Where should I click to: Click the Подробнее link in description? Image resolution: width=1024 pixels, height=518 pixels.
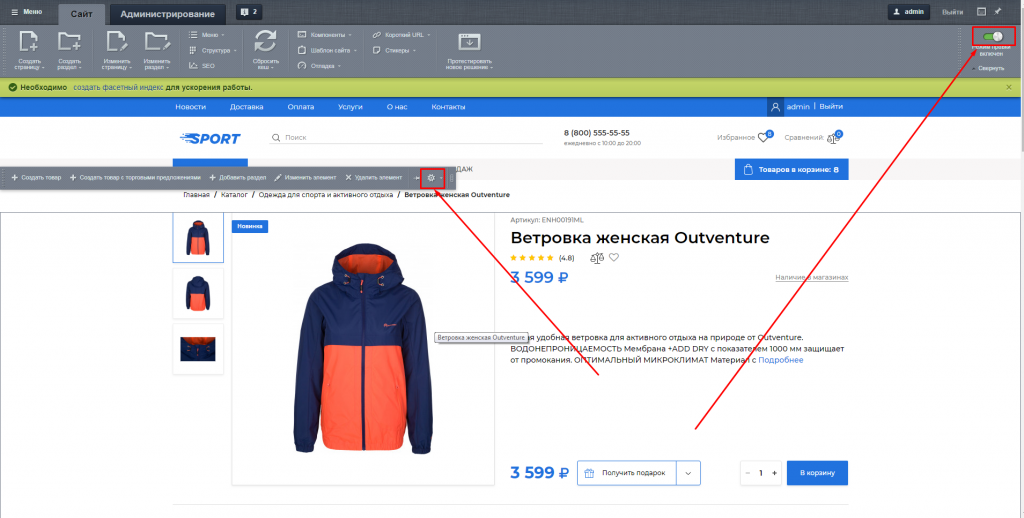780,360
